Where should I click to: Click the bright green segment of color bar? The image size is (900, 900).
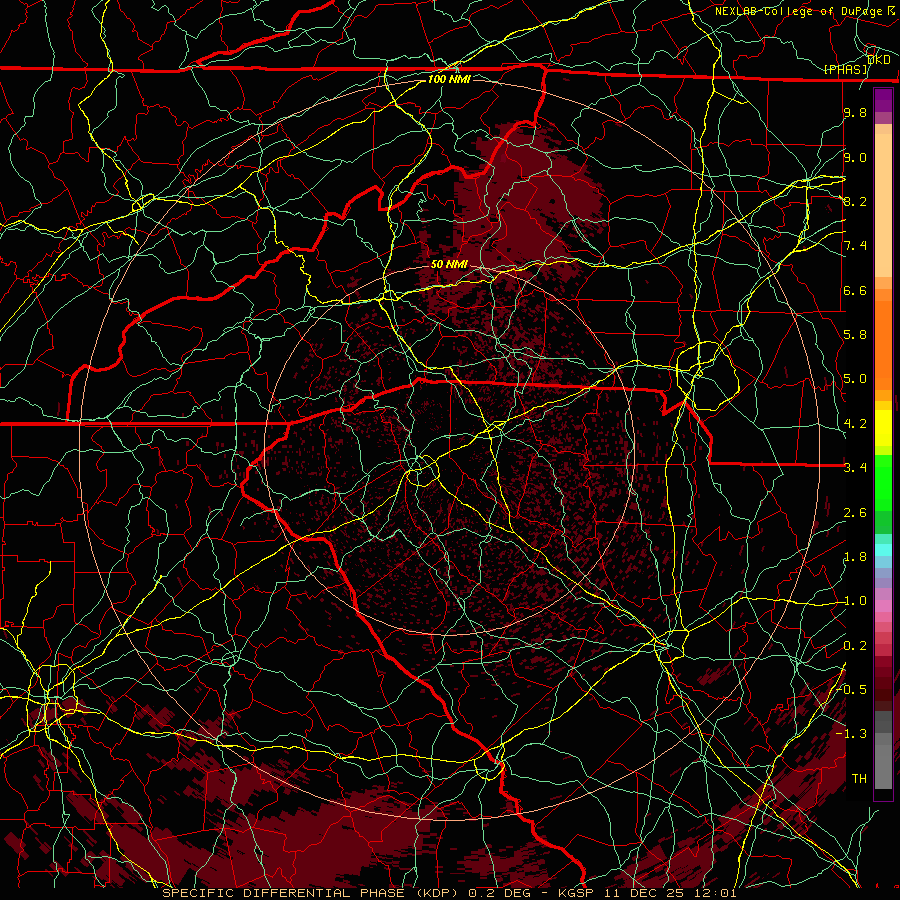pos(883,483)
